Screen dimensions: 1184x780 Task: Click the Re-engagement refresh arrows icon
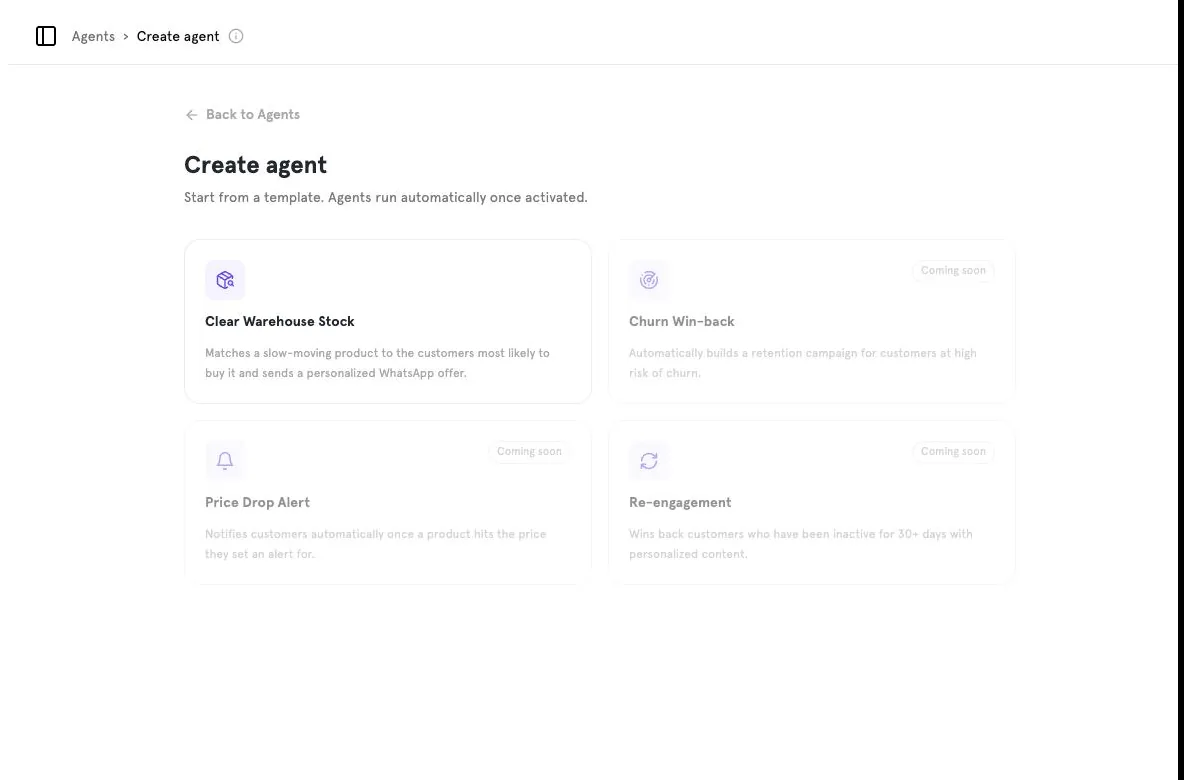(x=649, y=461)
